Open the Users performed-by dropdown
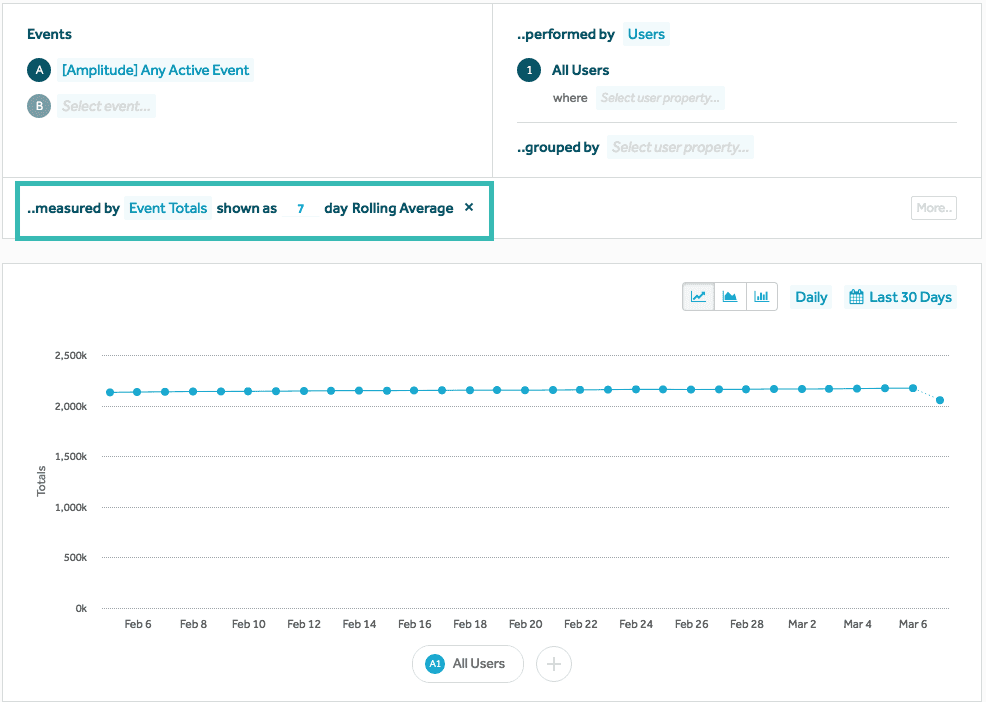Image resolution: width=986 pixels, height=702 pixels. click(x=645, y=33)
